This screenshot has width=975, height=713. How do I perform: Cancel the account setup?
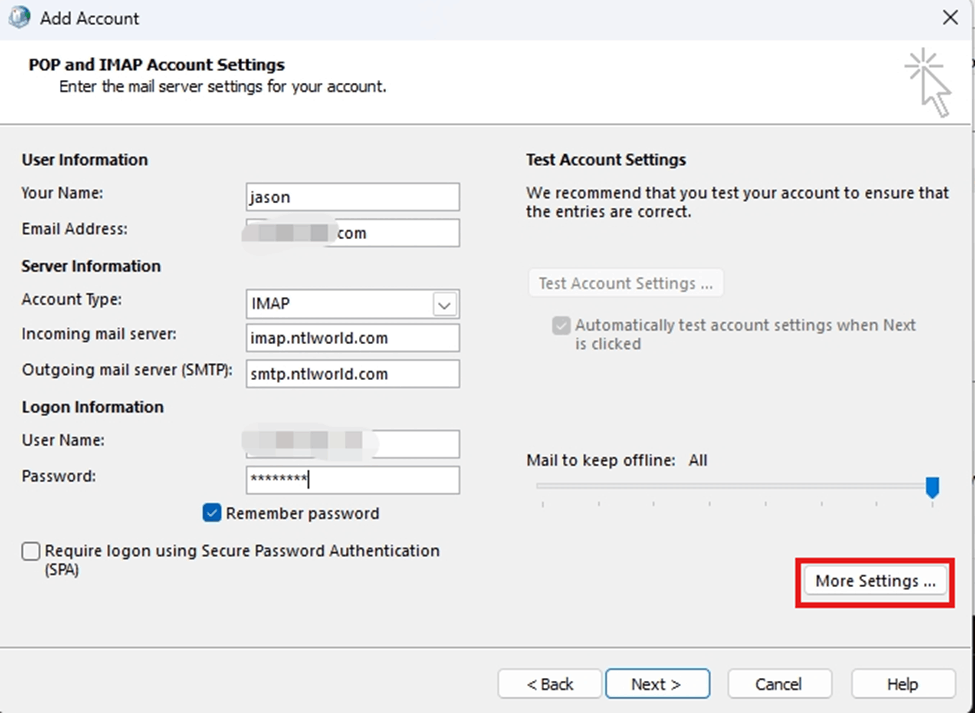click(779, 684)
